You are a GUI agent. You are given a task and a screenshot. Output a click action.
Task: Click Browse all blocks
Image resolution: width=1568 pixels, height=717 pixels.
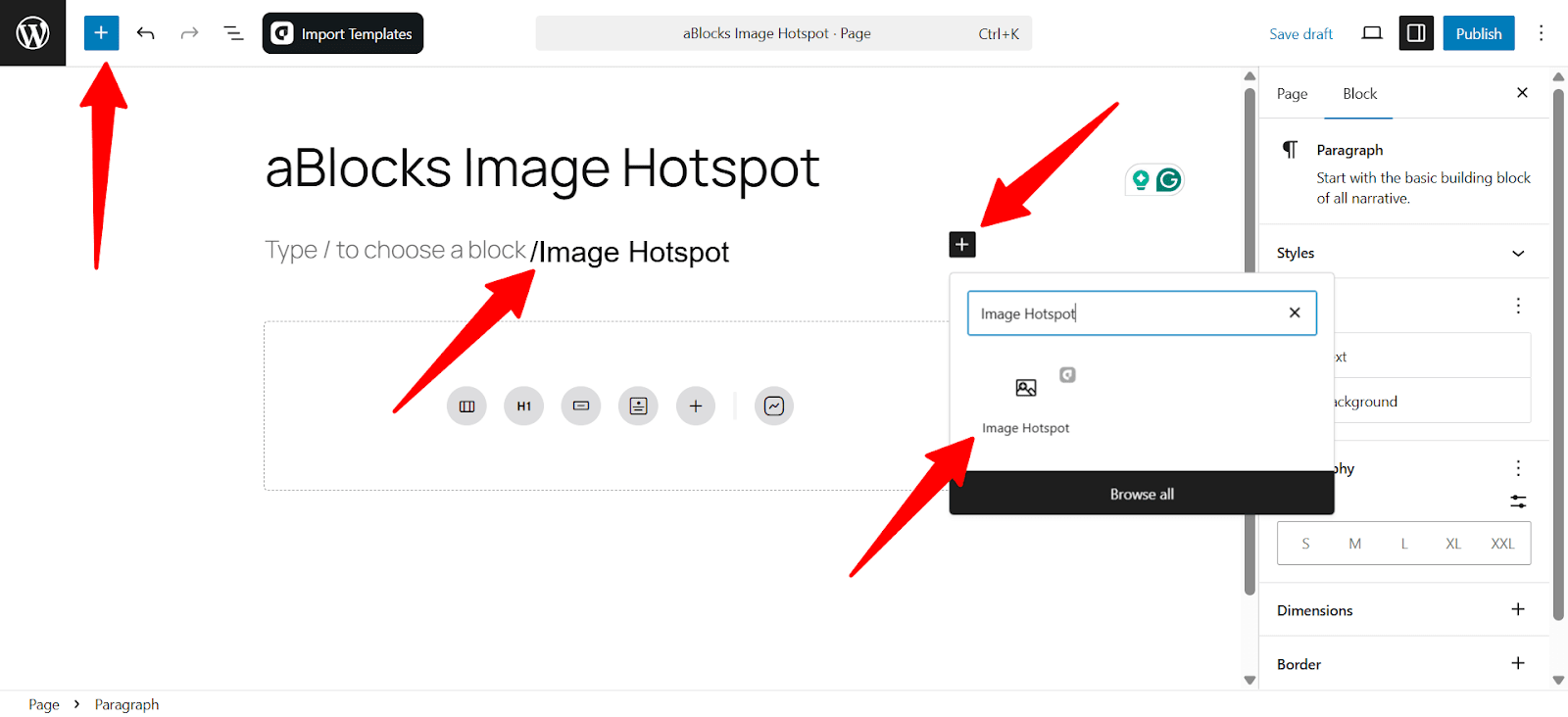pos(1142,494)
